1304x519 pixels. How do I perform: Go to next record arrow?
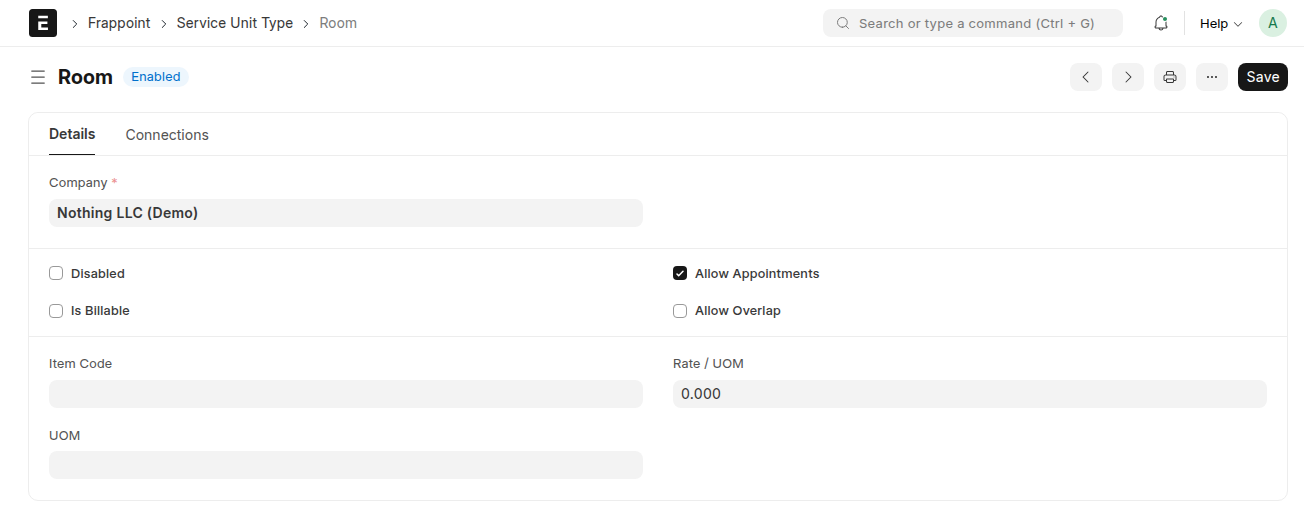coord(1128,77)
